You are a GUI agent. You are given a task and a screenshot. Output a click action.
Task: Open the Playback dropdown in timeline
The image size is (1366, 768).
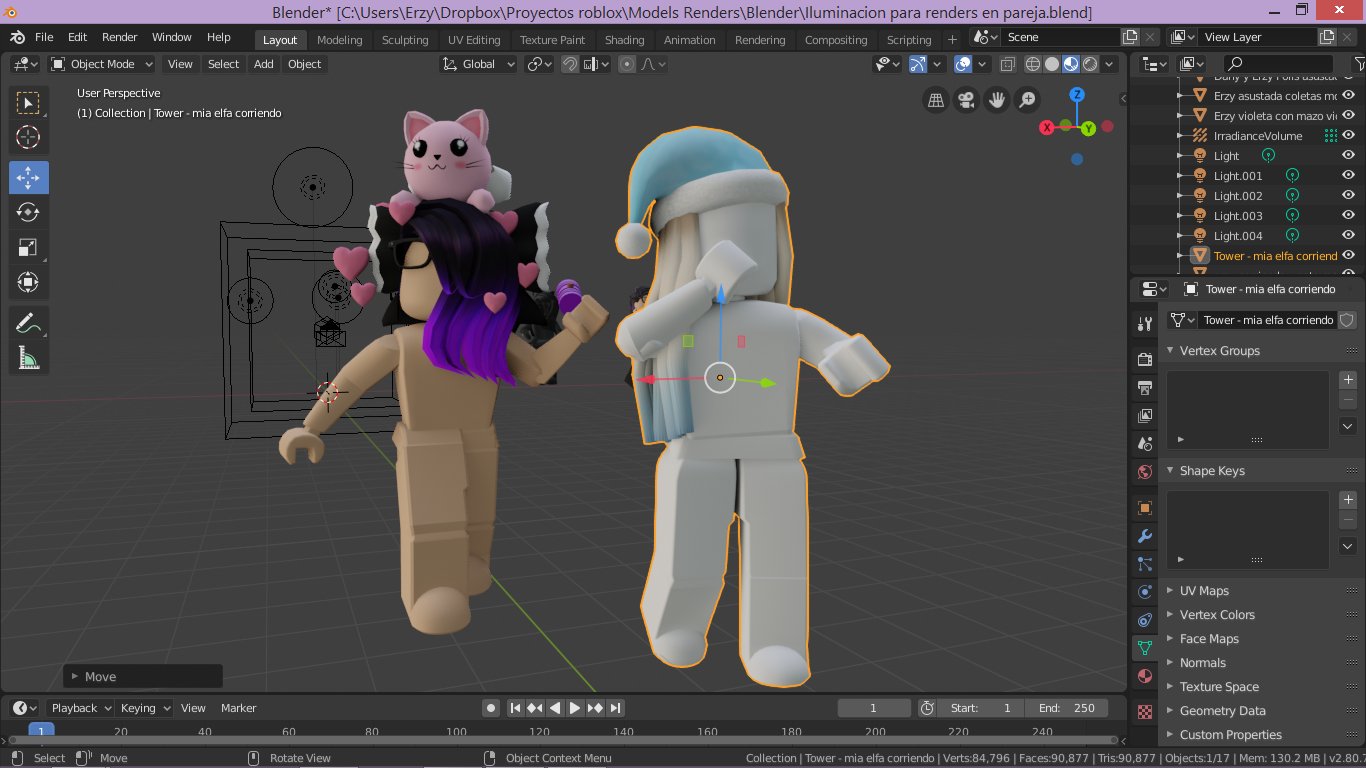pyautogui.click(x=81, y=708)
